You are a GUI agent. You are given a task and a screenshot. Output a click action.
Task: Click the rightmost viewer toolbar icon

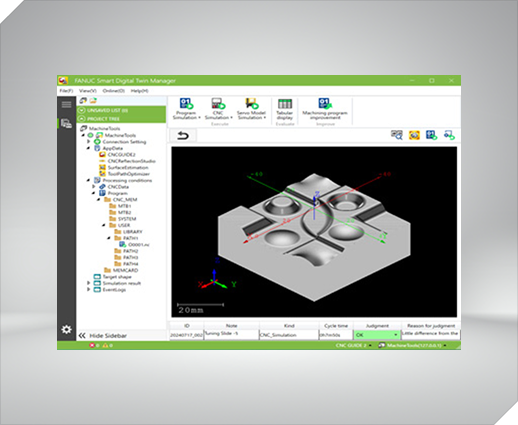[x=449, y=135]
